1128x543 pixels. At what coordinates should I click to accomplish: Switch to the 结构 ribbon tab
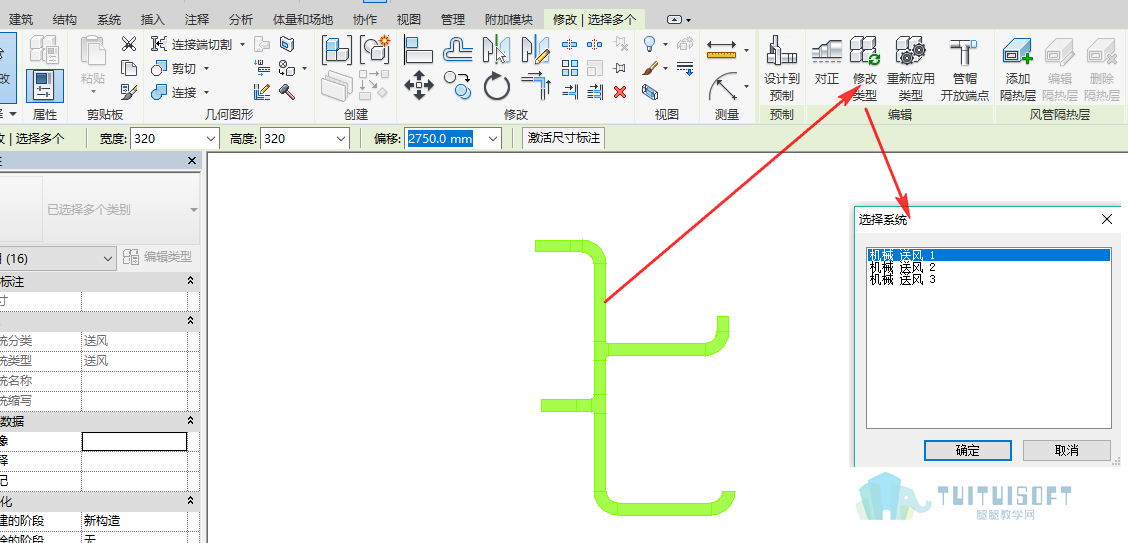tap(65, 19)
